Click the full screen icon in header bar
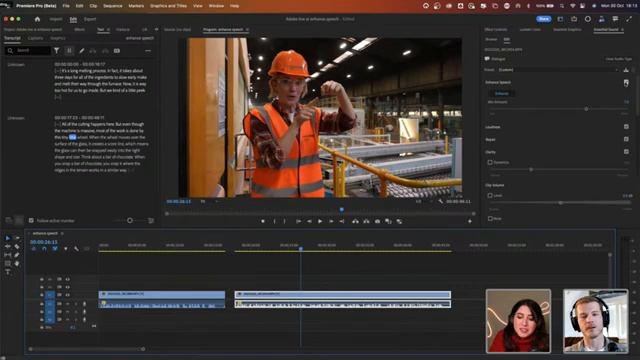 tap(629, 19)
